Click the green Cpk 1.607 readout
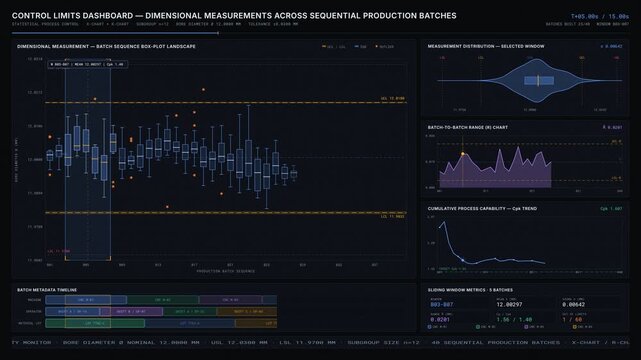Viewport: 641px width, 360px height. pyautogui.click(x=611, y=209)
